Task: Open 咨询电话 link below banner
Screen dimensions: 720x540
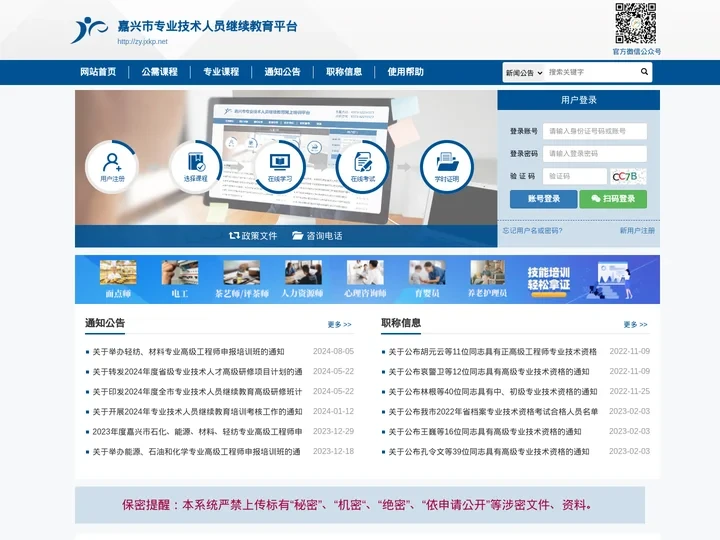Action: coord(317,236)
